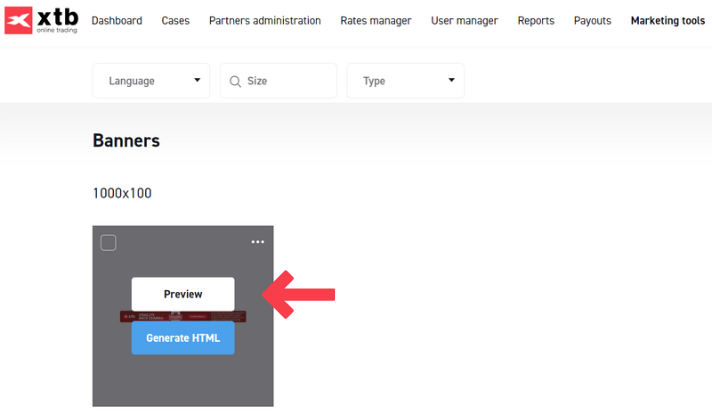Viewport: 712px width, 419px height.
Task: Open the Reports menu
Action: [x=536, y=20]
